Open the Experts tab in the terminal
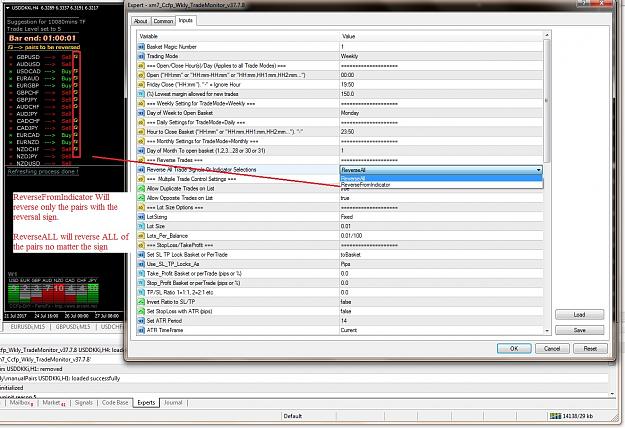Viewport: 625px width, 429px height. [x=146, y=403]
